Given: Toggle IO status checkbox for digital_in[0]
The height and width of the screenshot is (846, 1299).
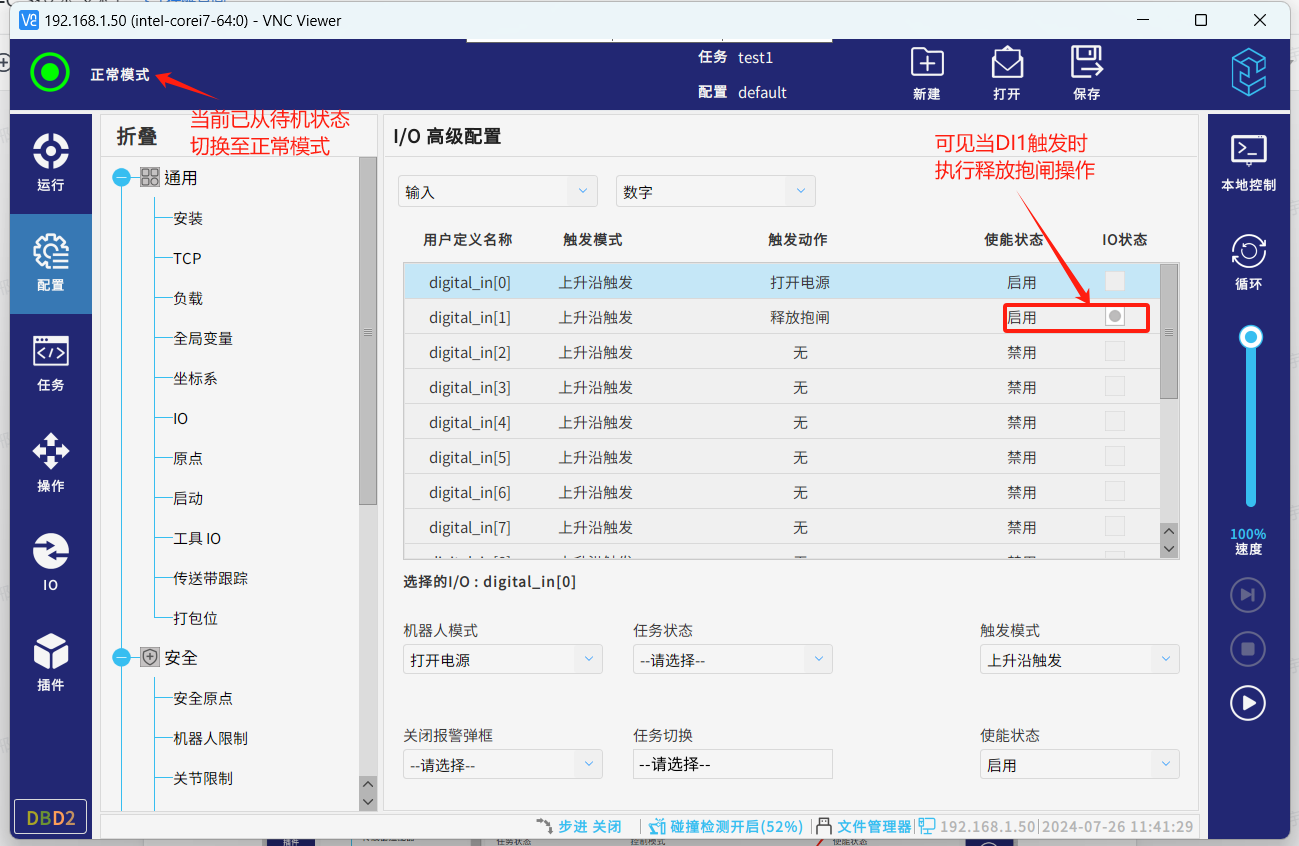Looking at the screenshot, I should [x=1115, y=282].
